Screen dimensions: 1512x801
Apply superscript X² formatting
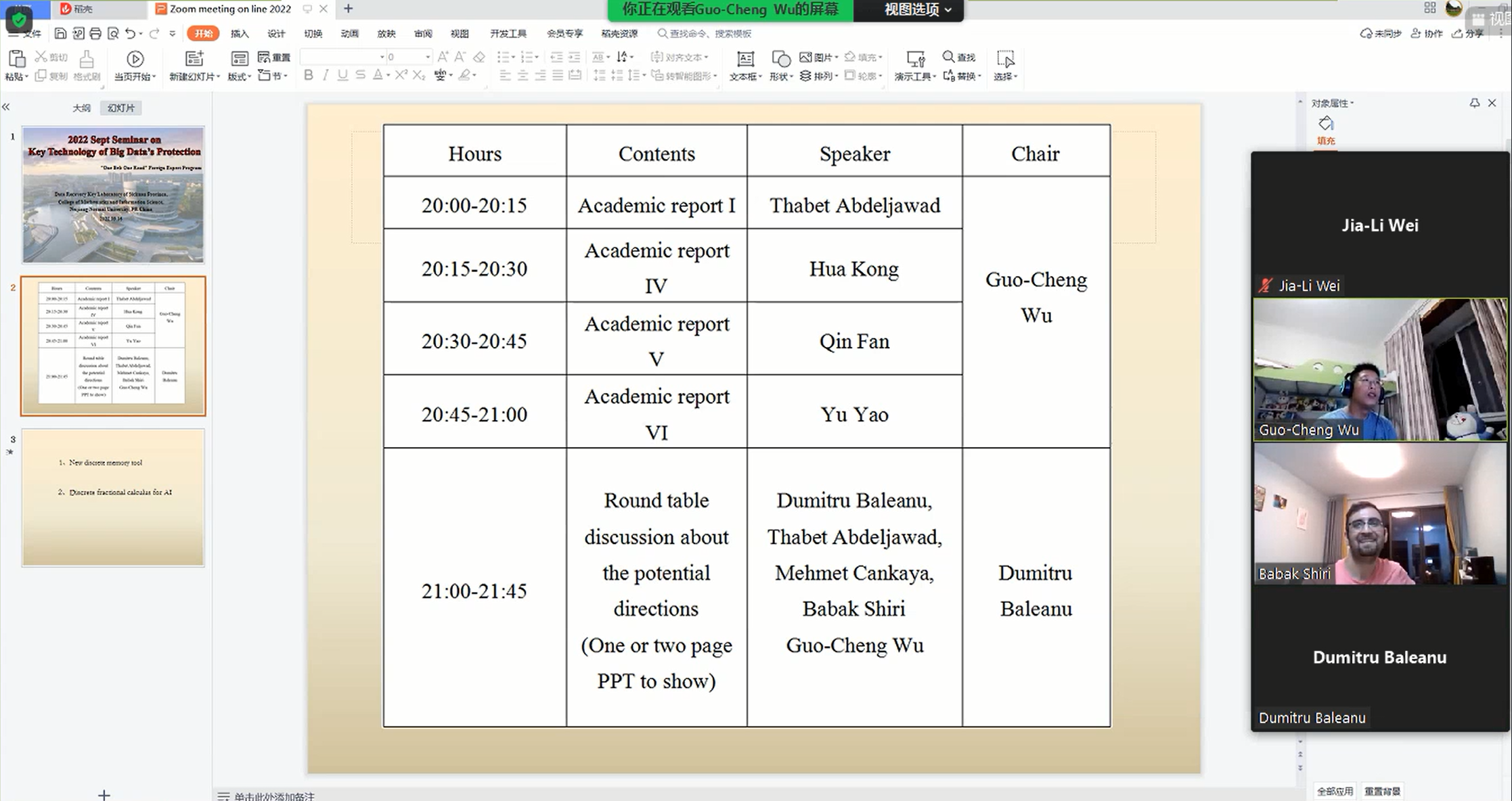(x=401, y=75)
